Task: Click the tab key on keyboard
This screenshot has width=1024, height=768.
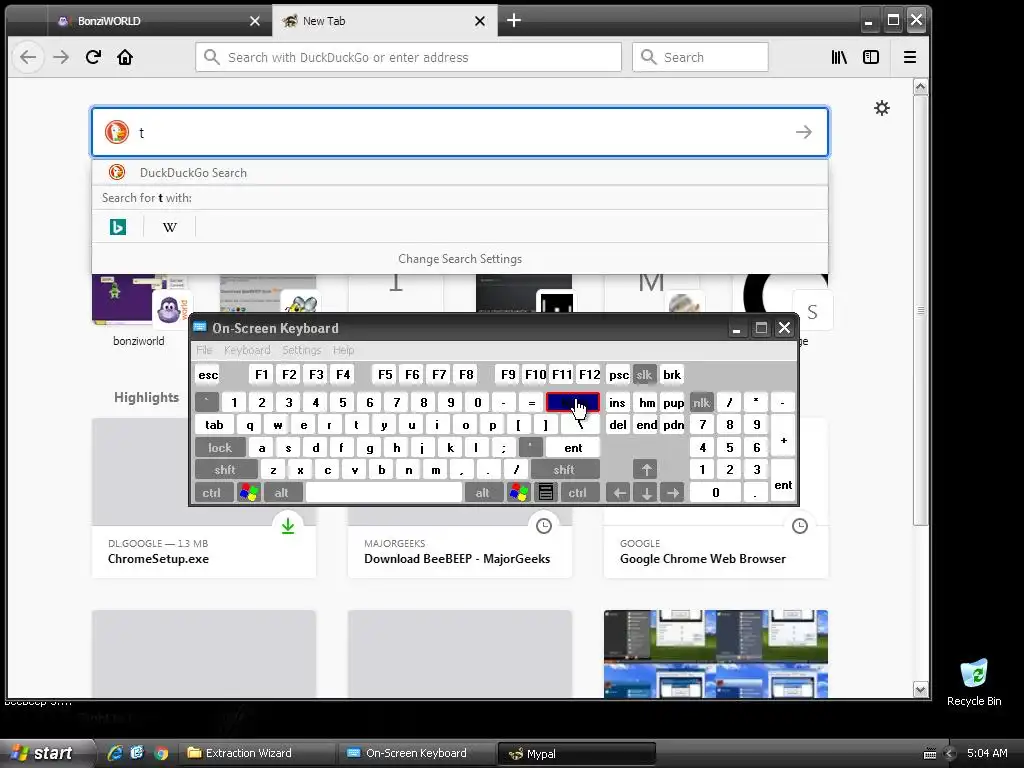Action: [x=214, y=425]
